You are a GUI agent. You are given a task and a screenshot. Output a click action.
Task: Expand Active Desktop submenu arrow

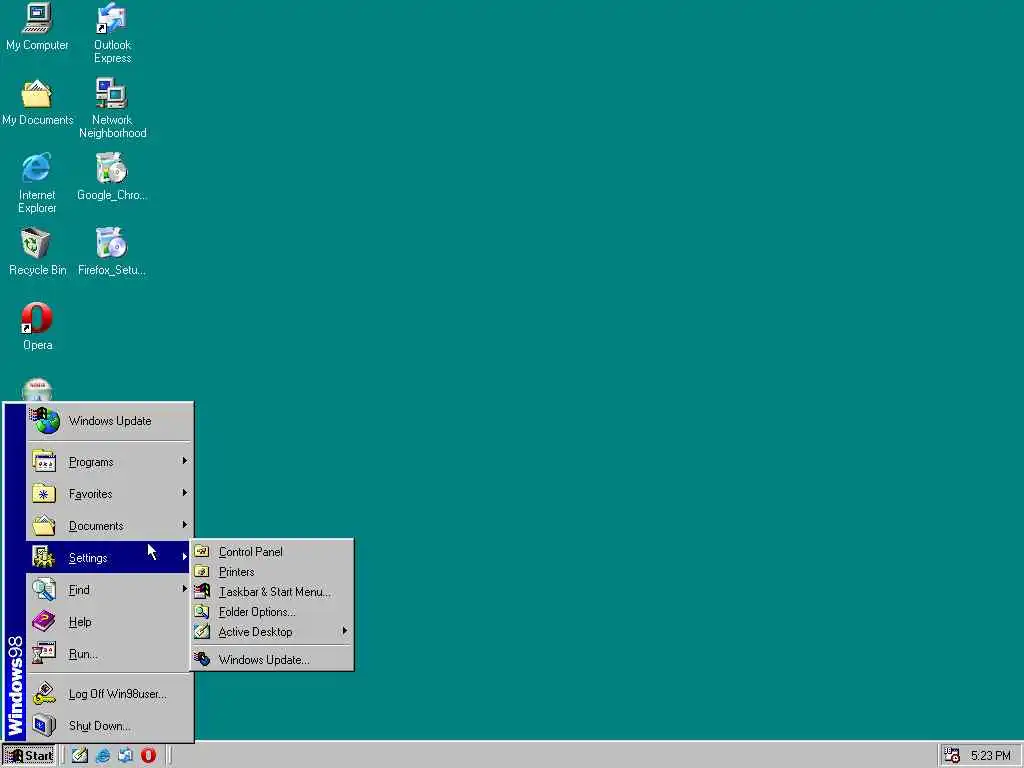(x=345, y=631)
